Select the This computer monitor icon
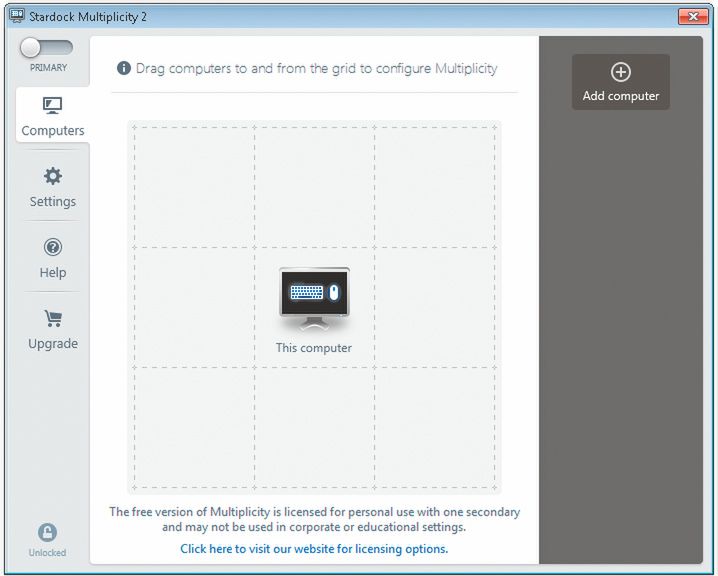 (x=314, y=299)
